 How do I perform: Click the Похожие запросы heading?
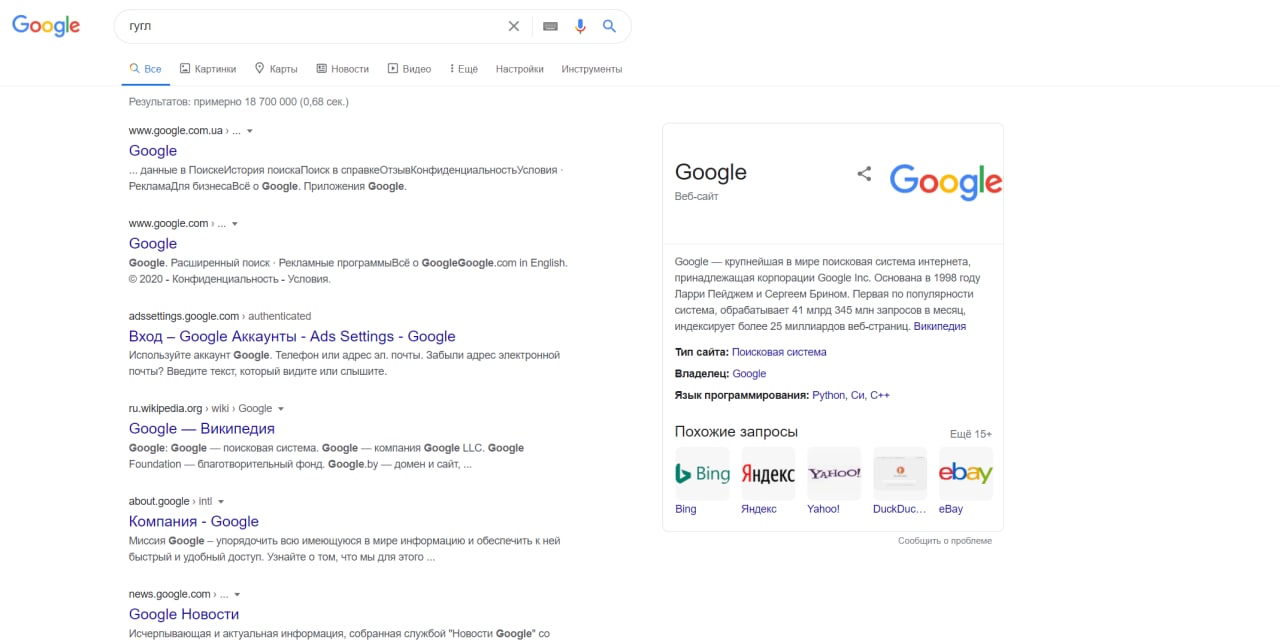(736, 432)
